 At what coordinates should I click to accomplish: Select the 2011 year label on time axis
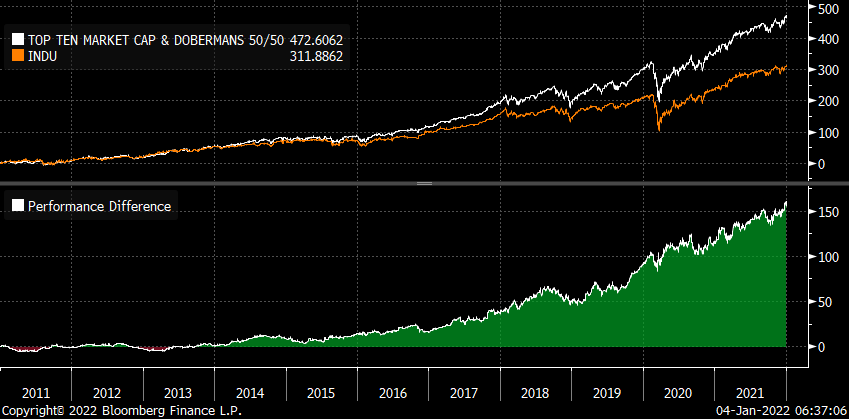pyautogui.click(x=37, y=391)
